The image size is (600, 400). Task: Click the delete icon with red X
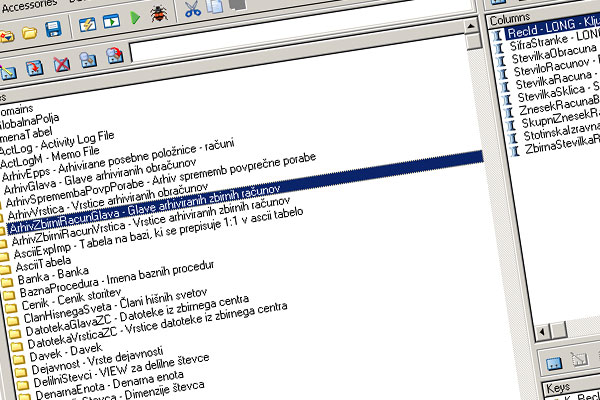tap(60, 67)
